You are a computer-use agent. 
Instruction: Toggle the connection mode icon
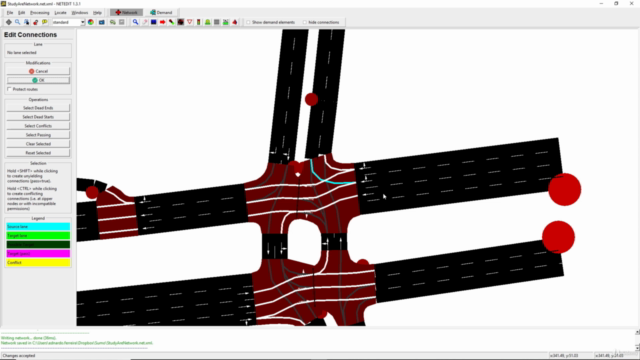[180, 22]
